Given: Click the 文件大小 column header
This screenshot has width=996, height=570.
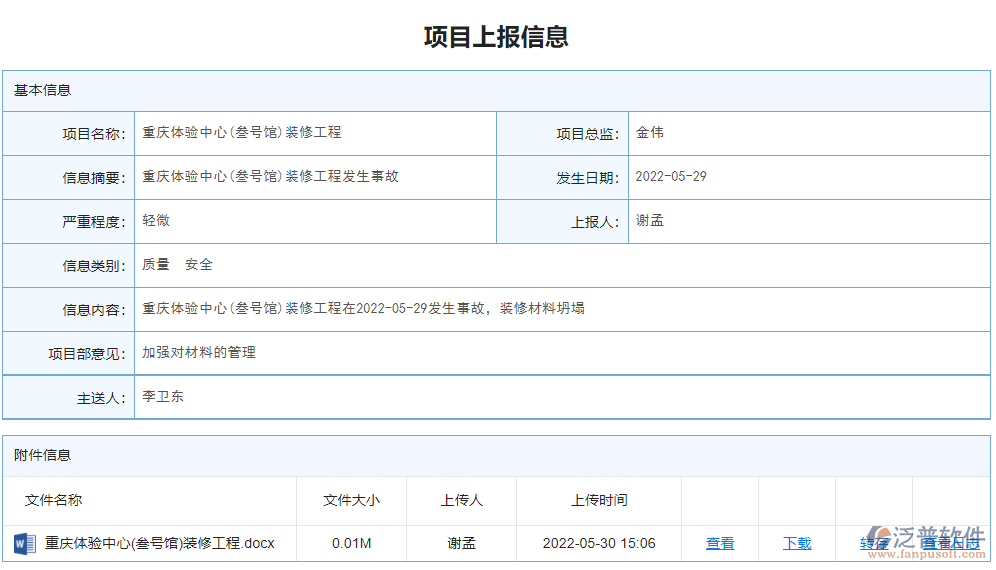Looking at the screenshot, I should [351, 500].
